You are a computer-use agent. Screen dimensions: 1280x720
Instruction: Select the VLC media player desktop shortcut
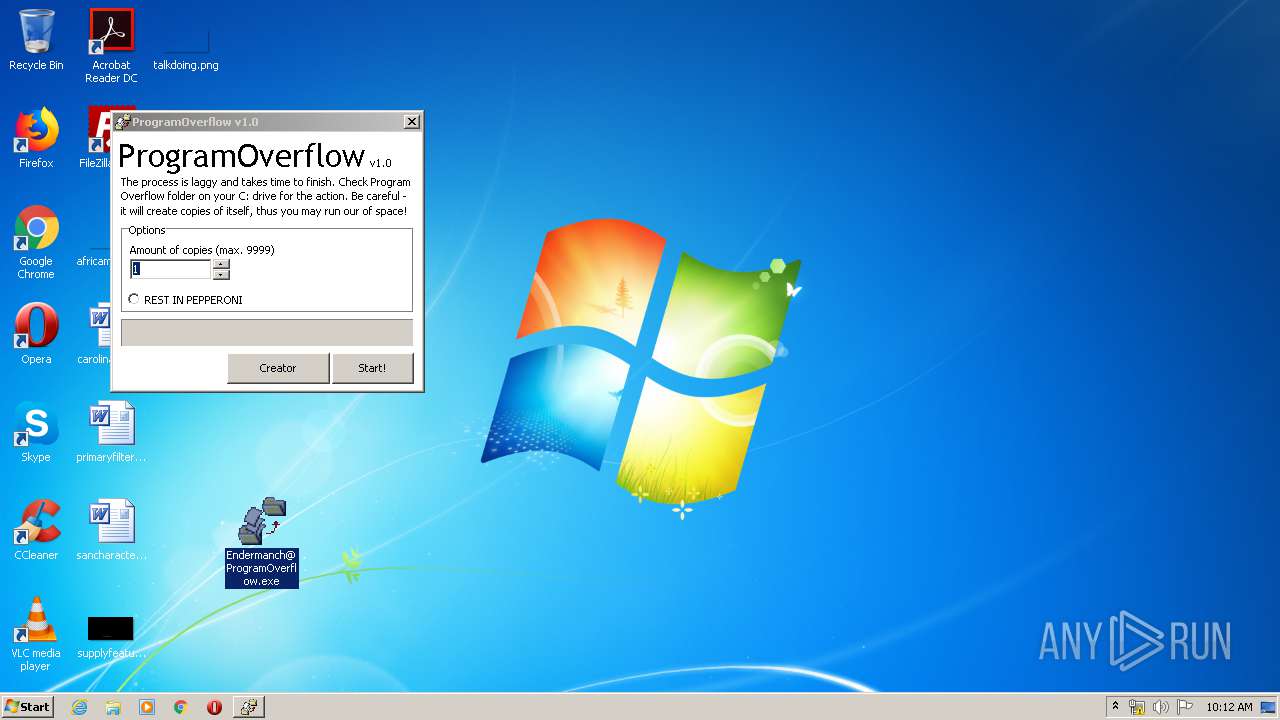pos(36,635)
